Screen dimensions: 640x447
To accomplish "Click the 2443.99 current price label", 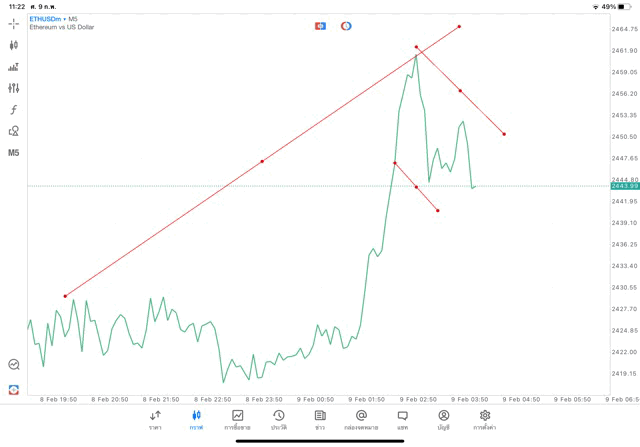I will (627, 186).
